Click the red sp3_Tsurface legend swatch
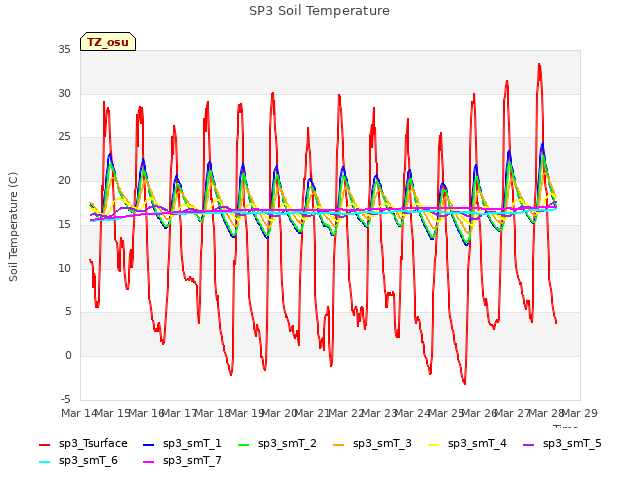 (x=44, y=444)
